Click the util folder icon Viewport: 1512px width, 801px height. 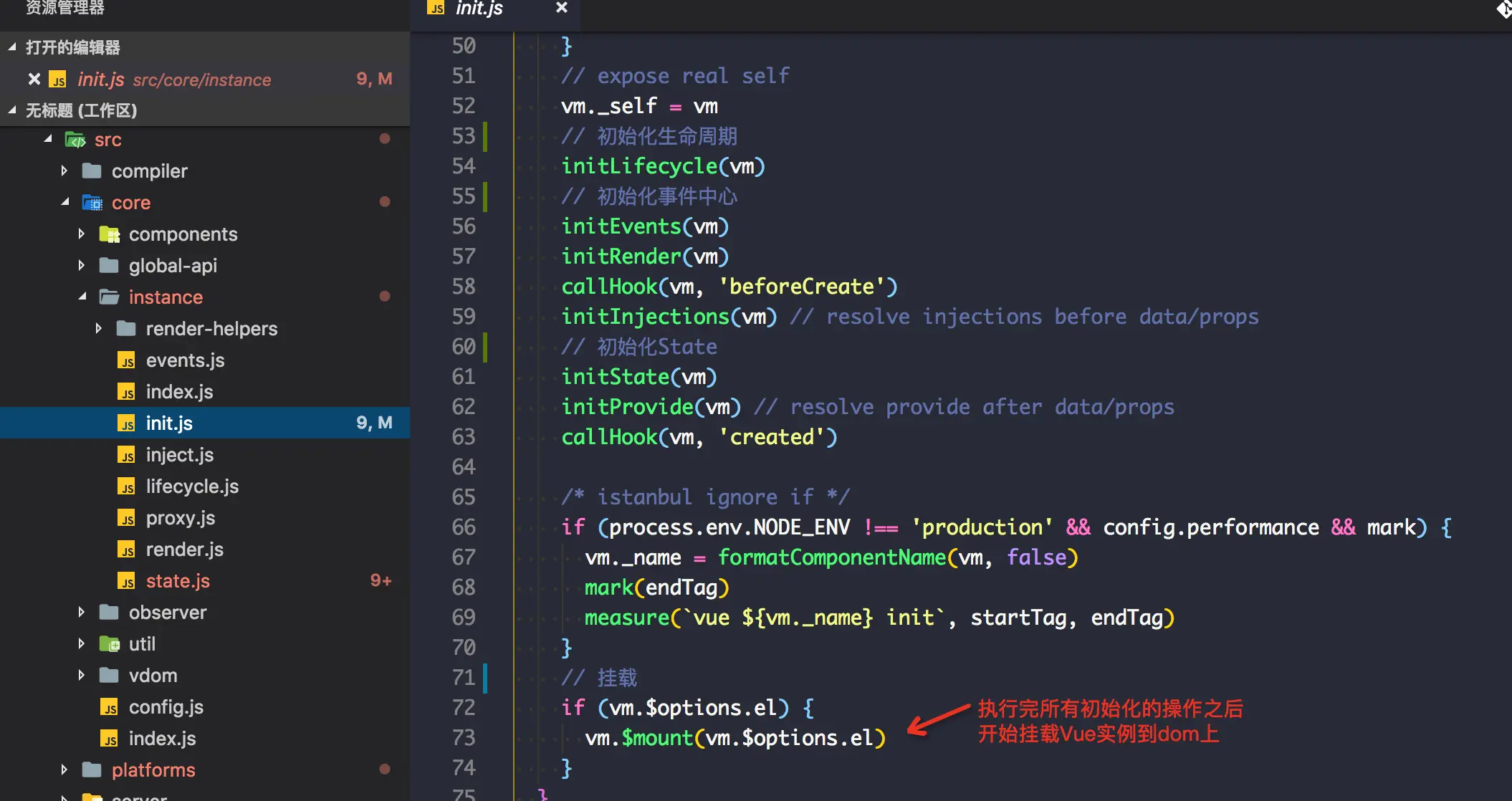(x=109, y=644)
